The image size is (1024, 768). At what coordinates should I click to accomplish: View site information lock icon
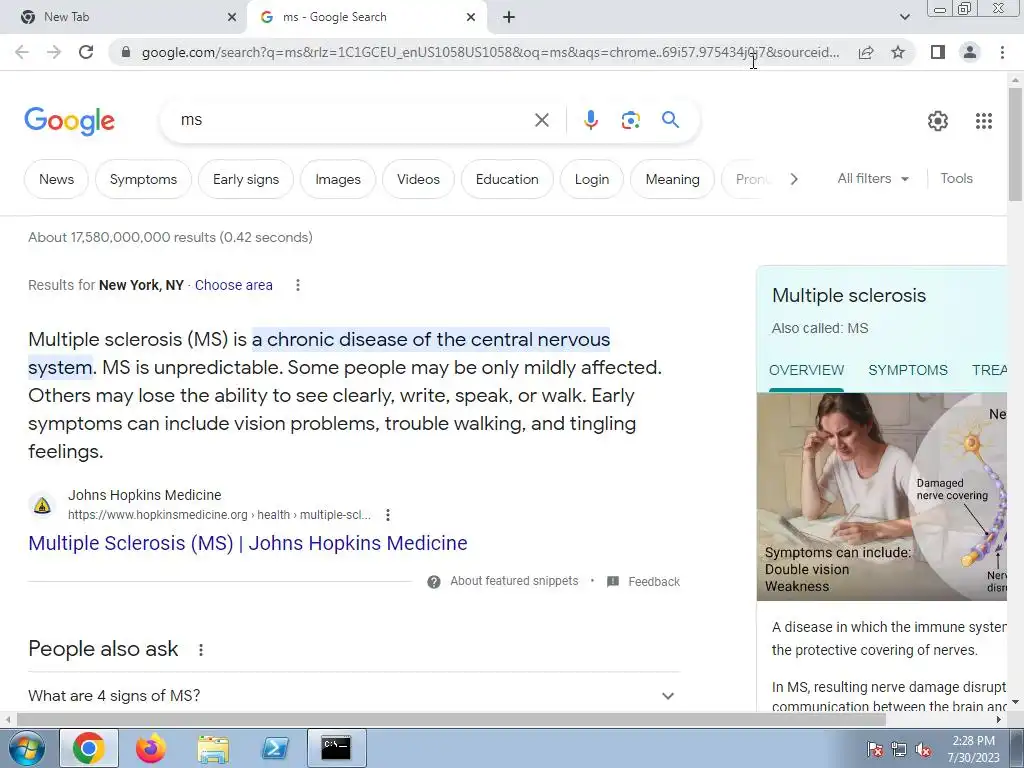pyautogui.click(x=126, y=52)
